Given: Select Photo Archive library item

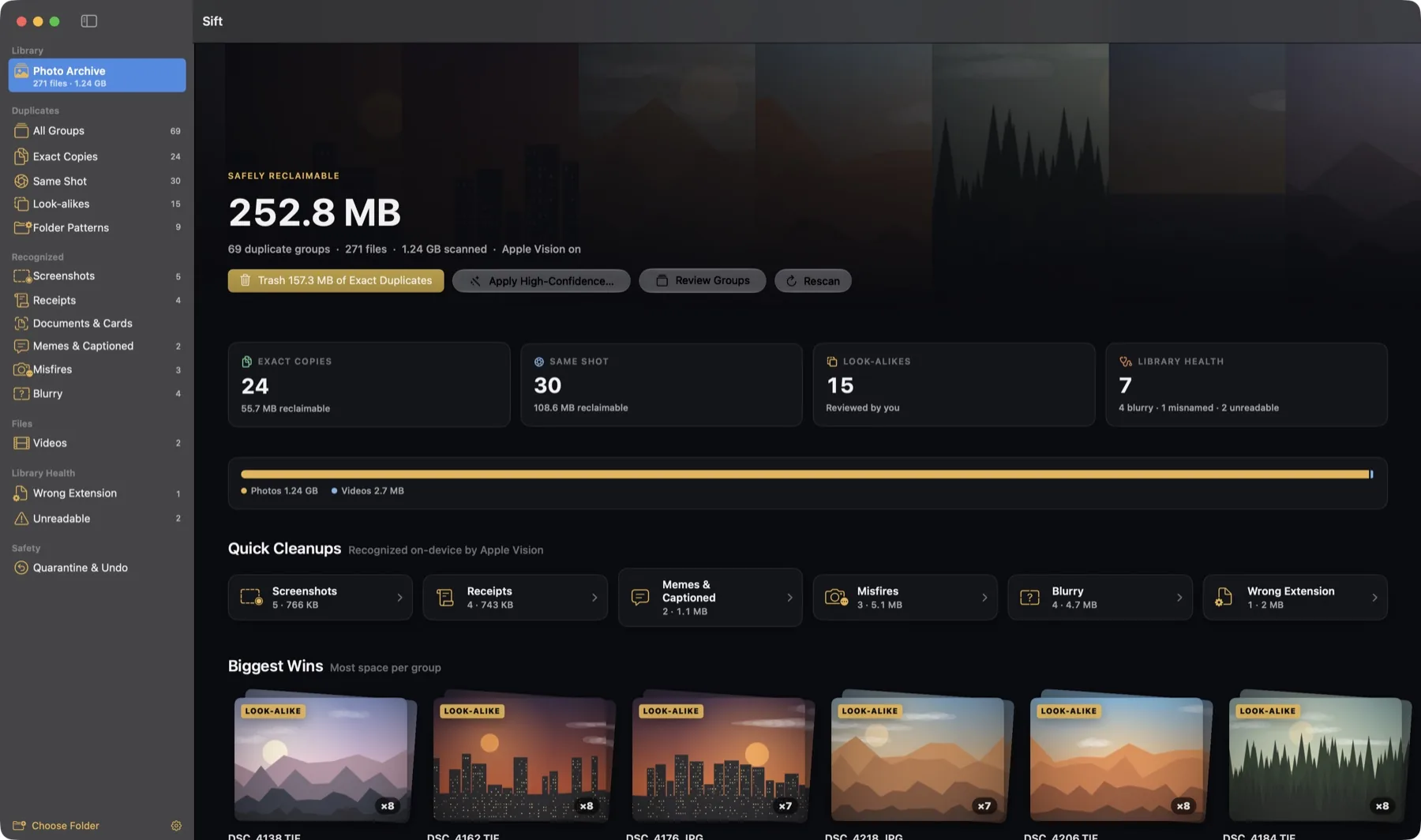Looking at the screenshot, I should (x=97, y=76).
